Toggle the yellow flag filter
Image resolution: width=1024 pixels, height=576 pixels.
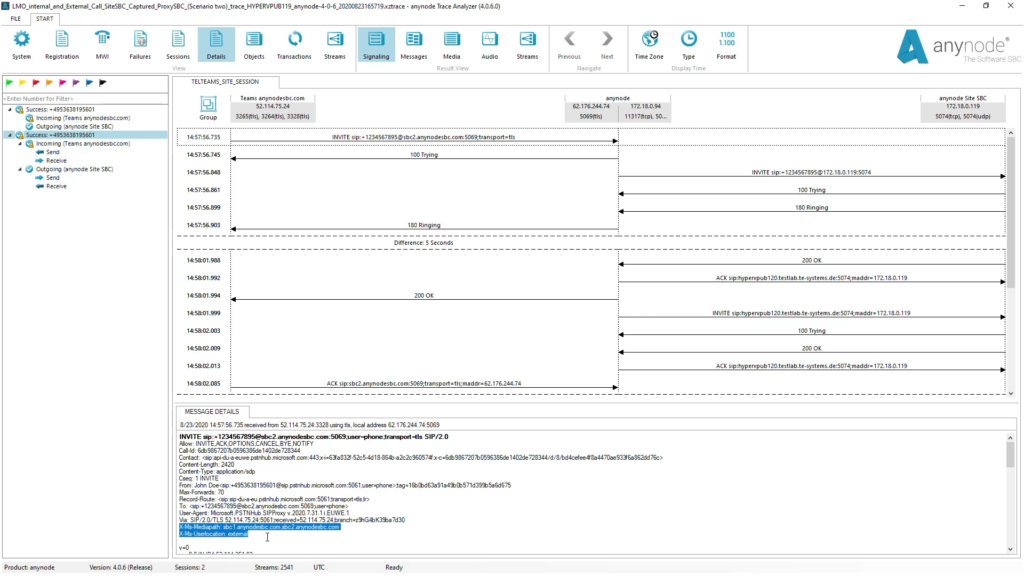point(22,83)
